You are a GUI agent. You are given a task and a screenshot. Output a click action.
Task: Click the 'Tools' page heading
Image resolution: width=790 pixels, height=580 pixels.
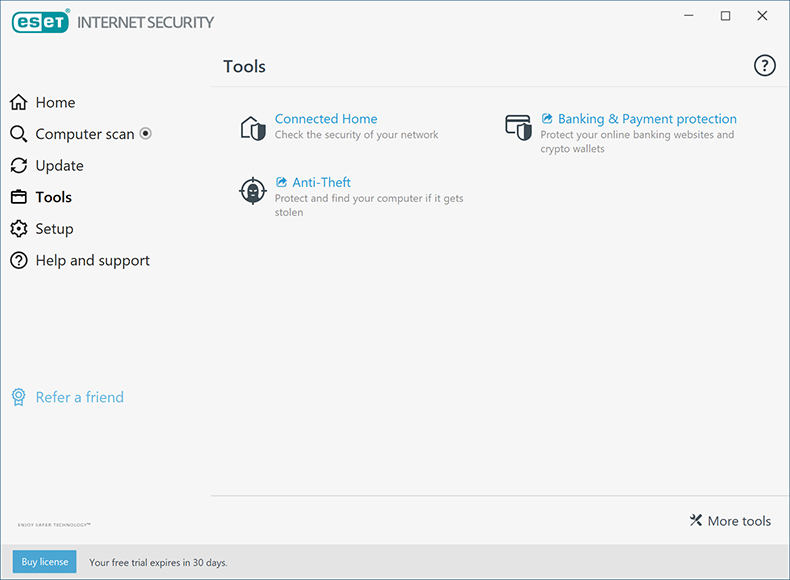click(244, 66)
